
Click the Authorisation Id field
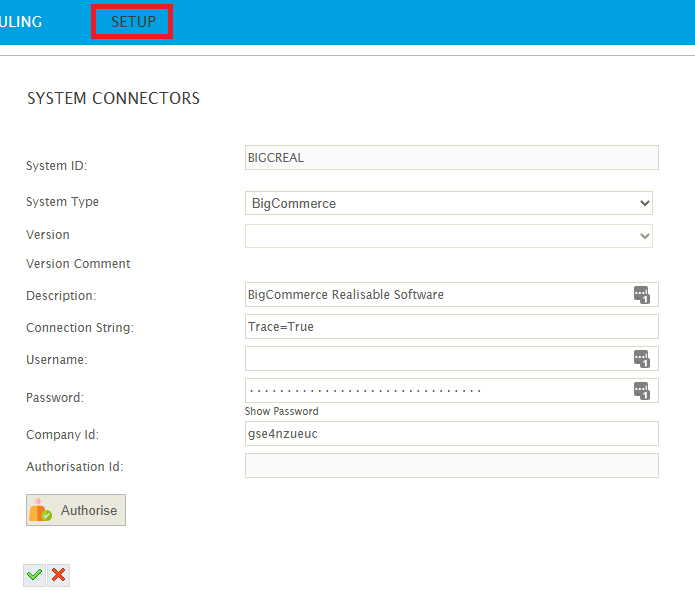tap(452, 465)
